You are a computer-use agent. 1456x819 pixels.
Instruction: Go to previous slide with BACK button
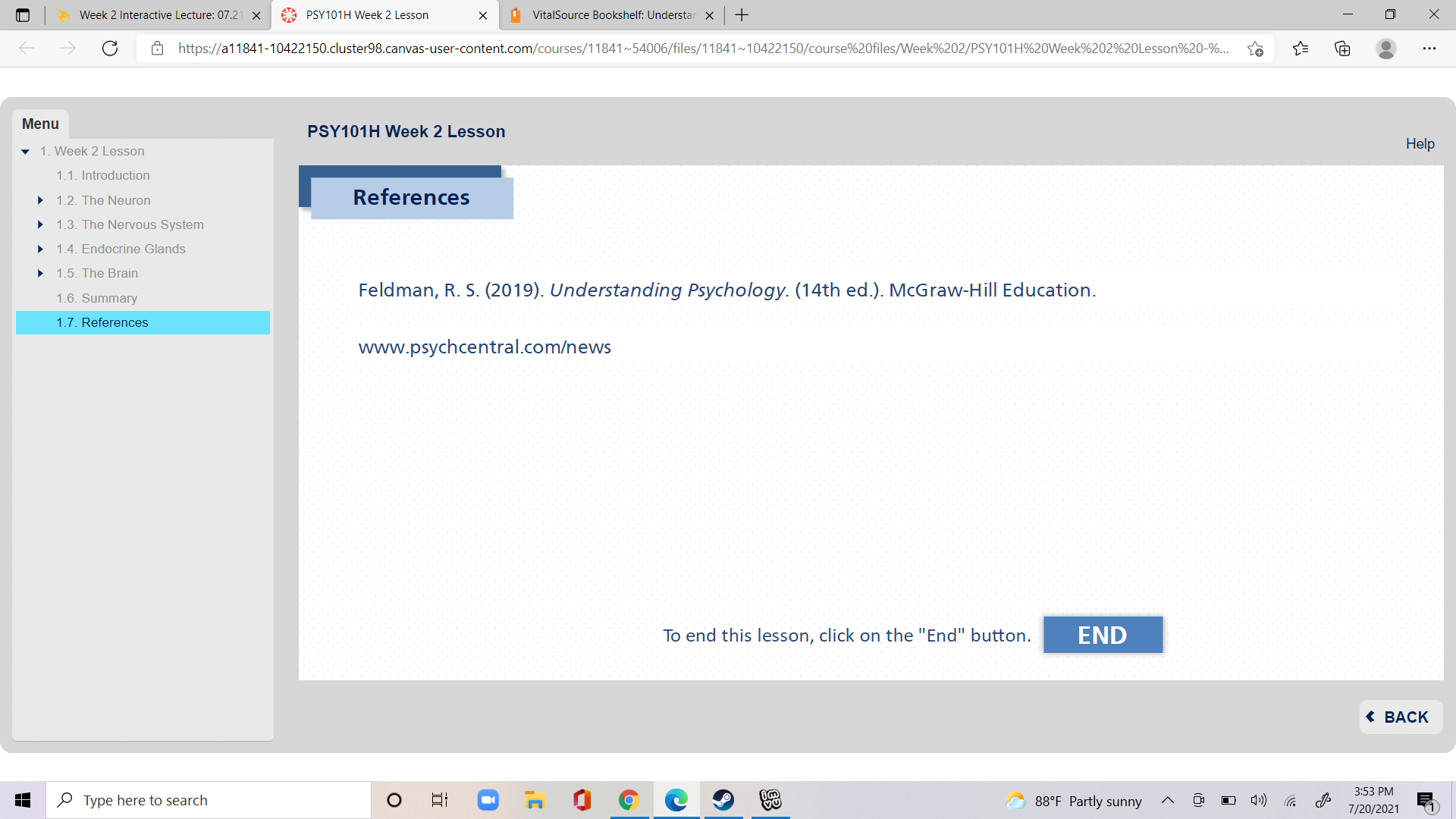1400,717
